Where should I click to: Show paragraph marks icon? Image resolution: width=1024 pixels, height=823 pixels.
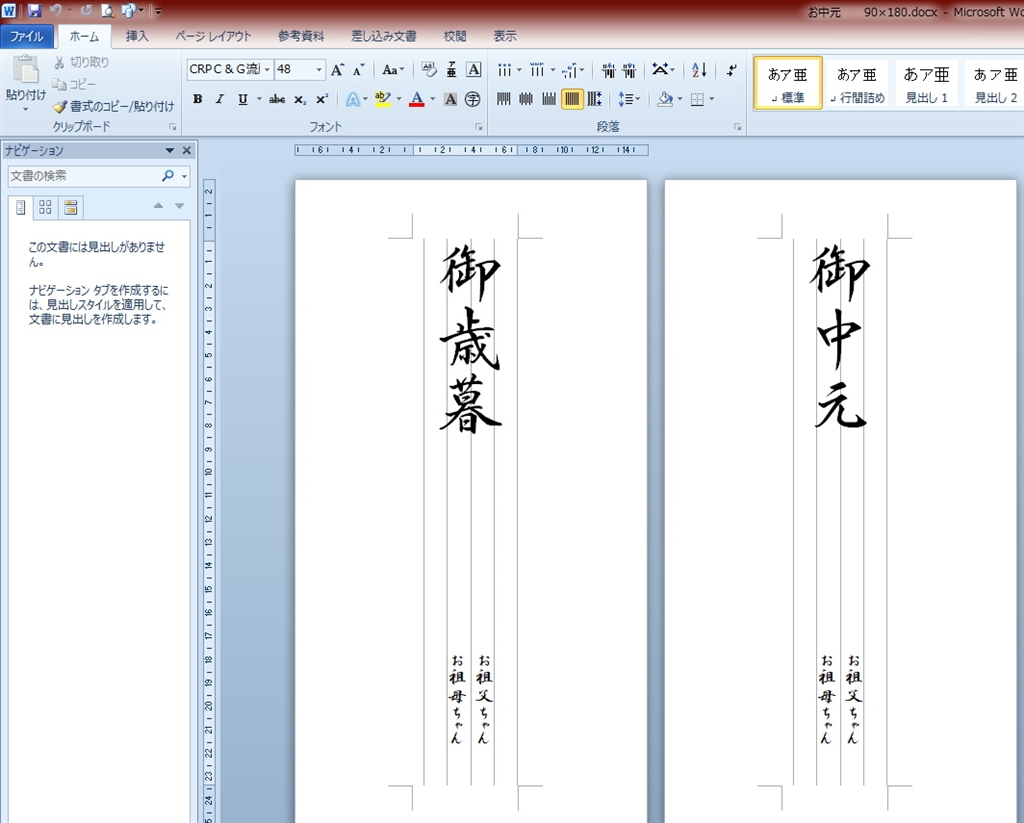pos(731,70)
